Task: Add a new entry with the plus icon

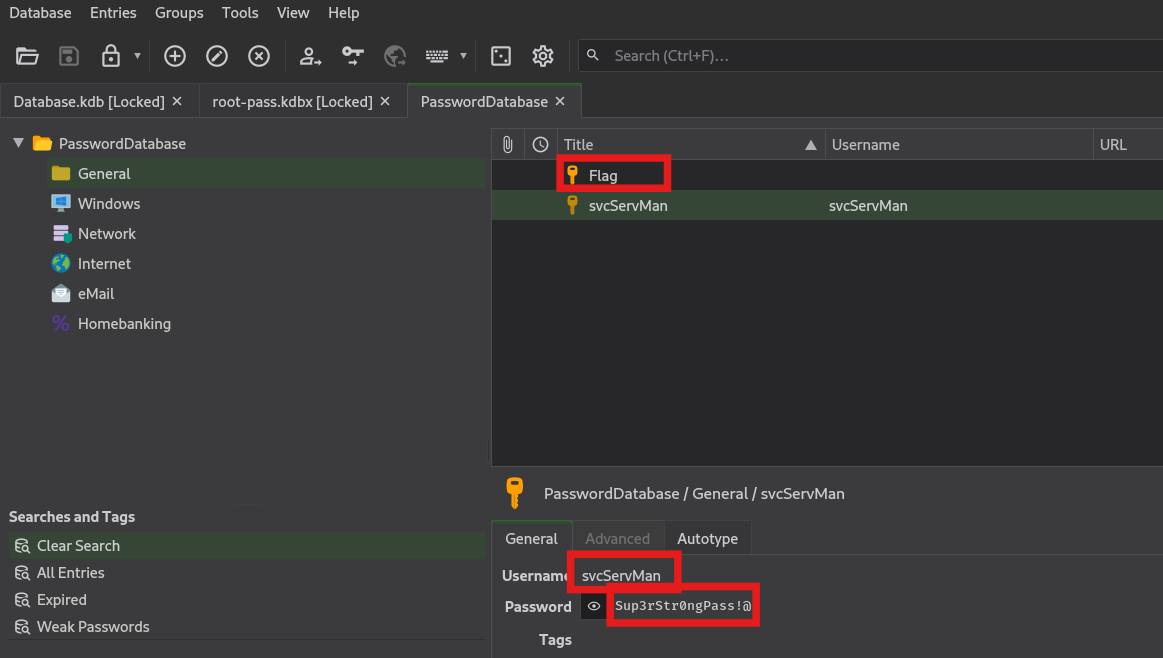Action: [175, 56]
